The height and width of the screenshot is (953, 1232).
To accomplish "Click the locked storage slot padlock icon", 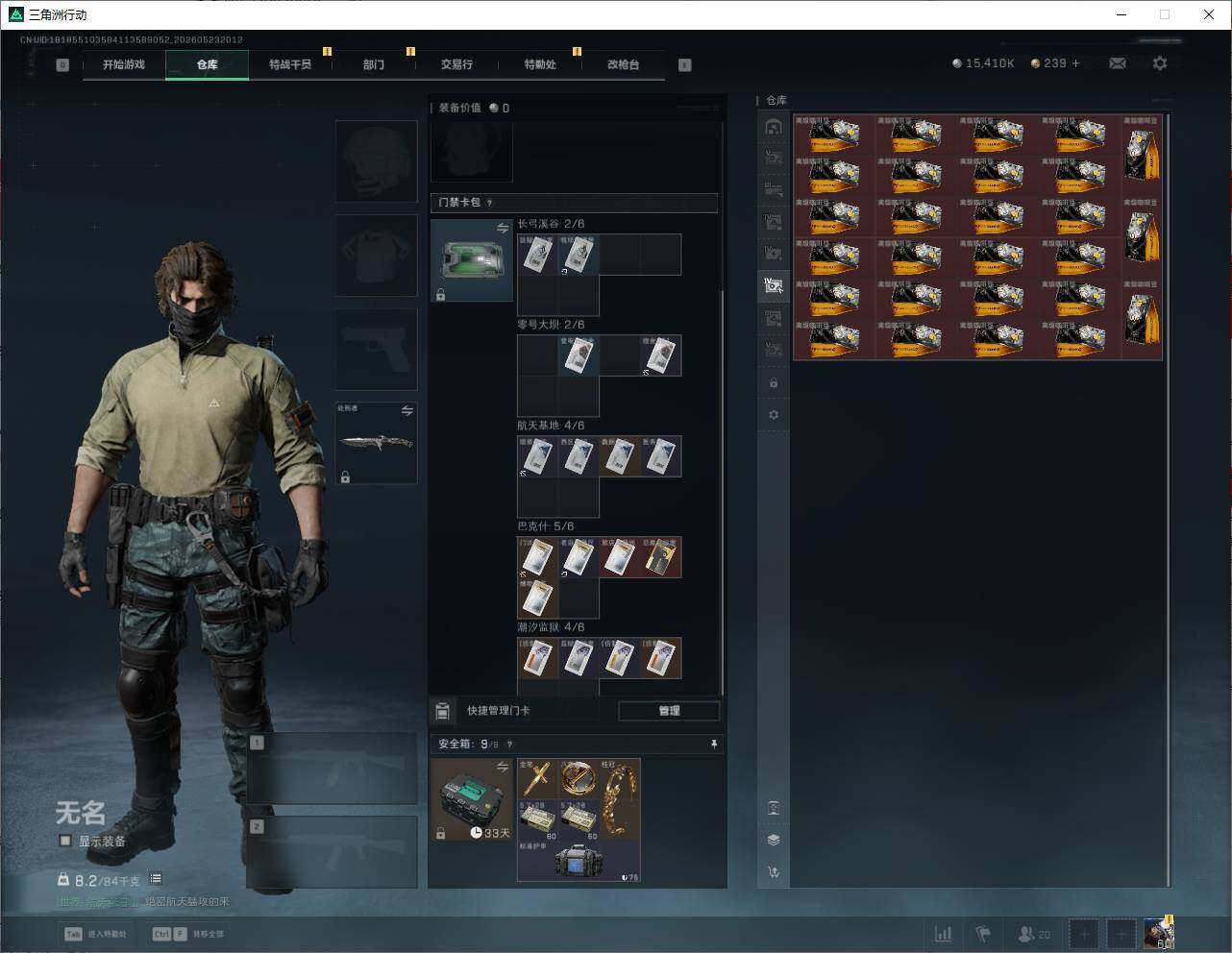I will 774,383.
